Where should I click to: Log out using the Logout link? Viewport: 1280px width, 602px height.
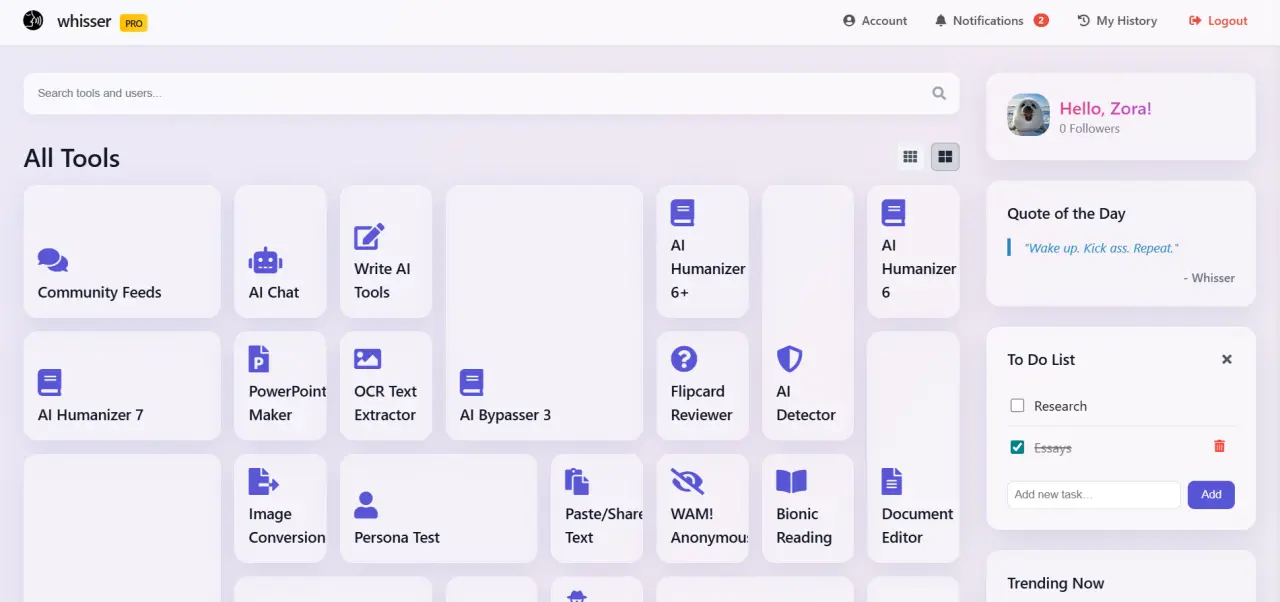coord(1218,21)
